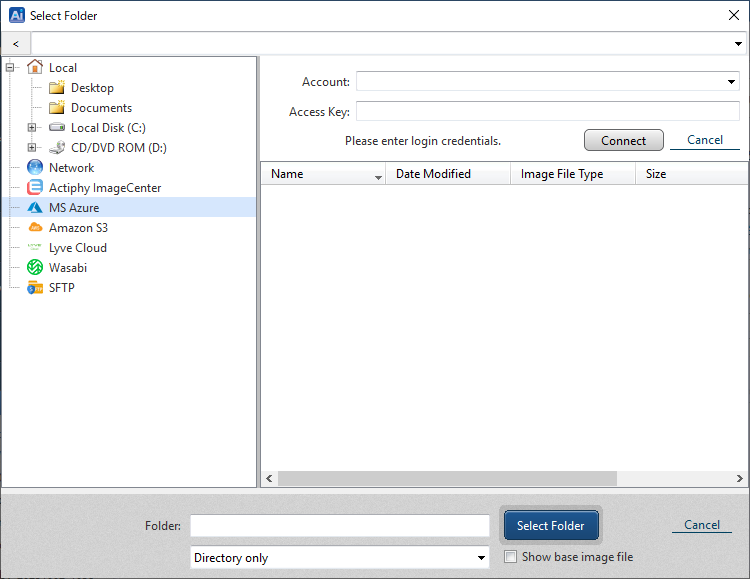The width and height of the screenshot is (750, 579).
Task: Click the Local home icon
Action: coord(35,68)
